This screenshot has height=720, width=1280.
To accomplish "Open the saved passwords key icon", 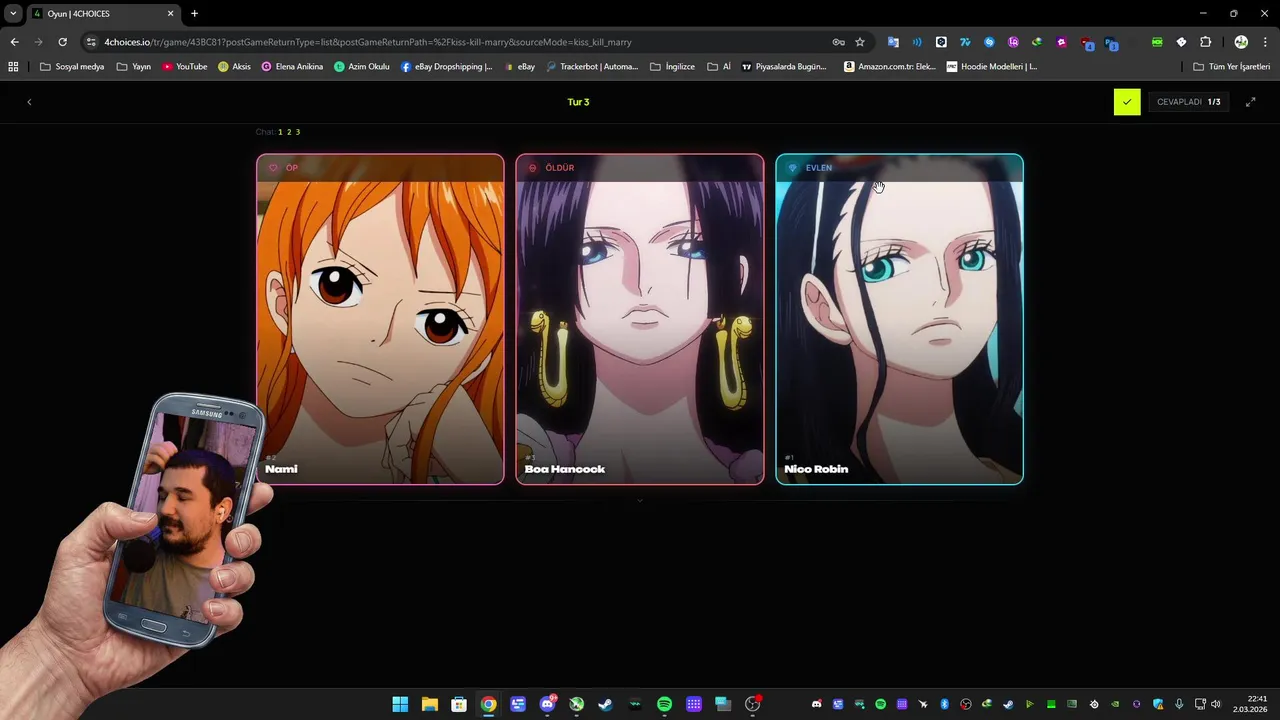I will 838,42.
